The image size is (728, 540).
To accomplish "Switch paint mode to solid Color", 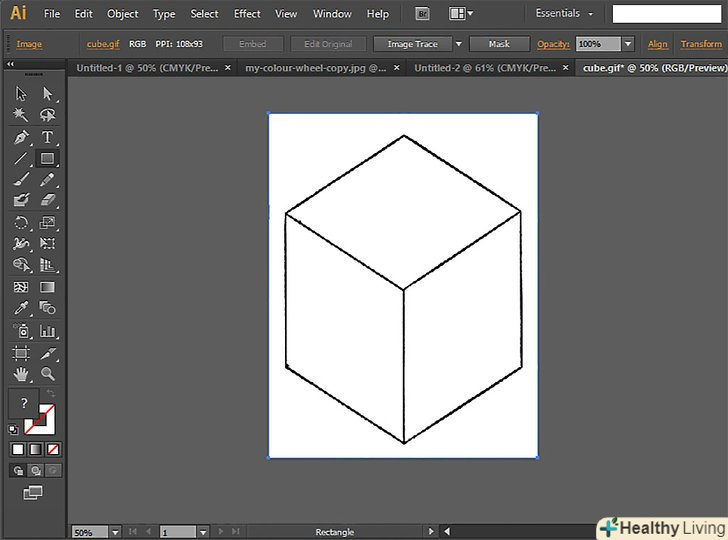I will coord(17,449).
